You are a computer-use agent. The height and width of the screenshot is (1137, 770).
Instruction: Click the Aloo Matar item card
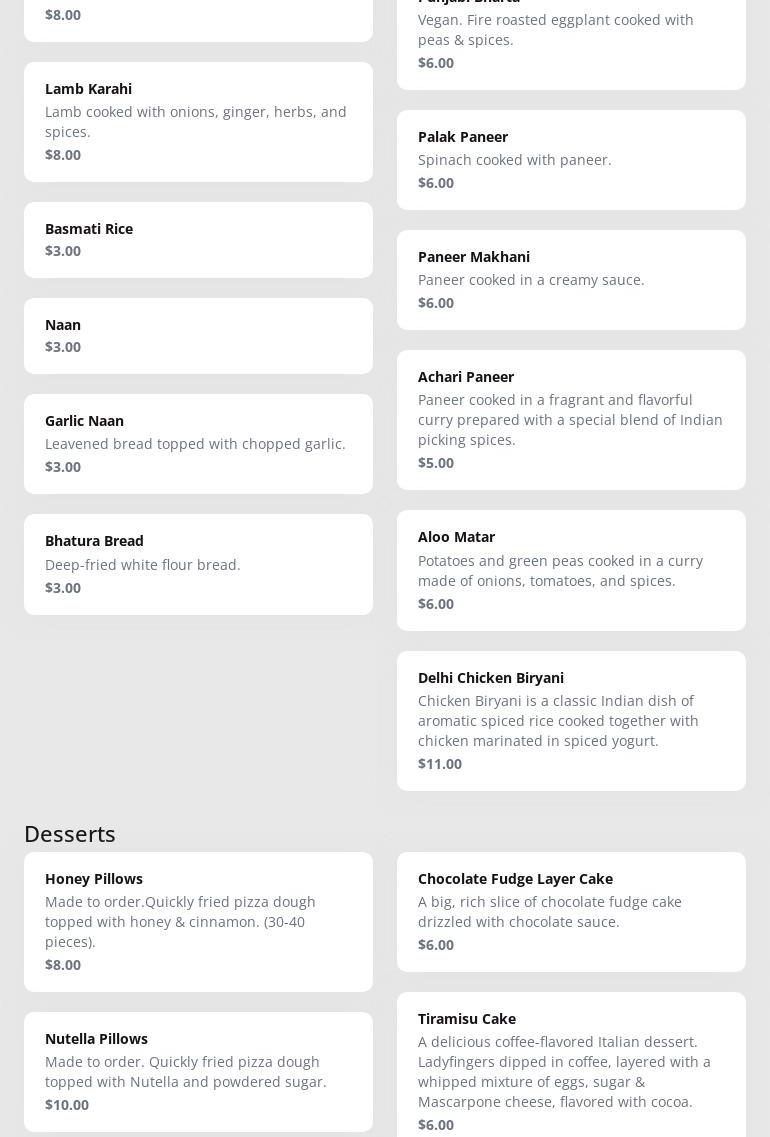tap(571, 570)
